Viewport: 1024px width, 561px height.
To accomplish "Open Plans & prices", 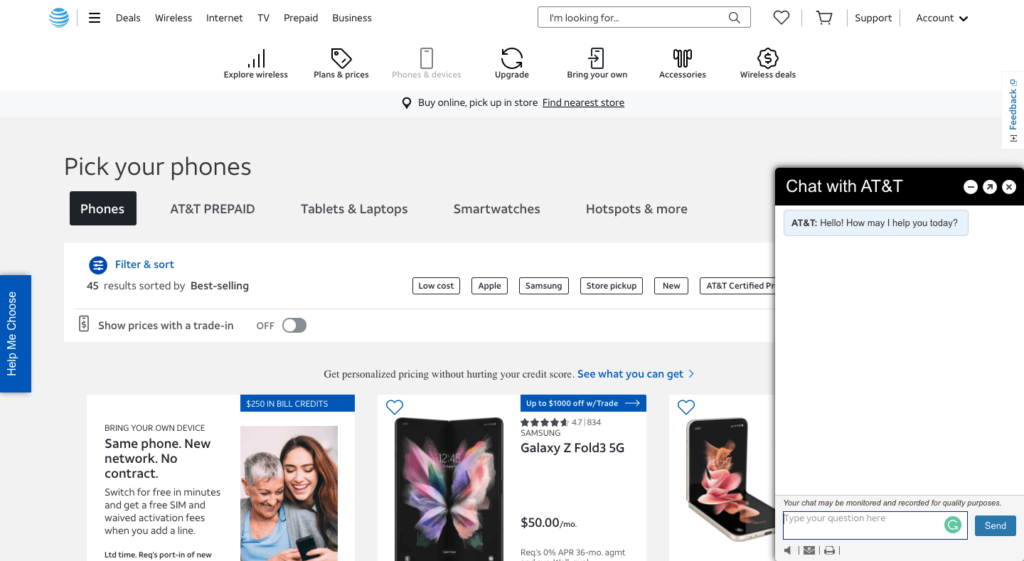I will click(341, 63).
